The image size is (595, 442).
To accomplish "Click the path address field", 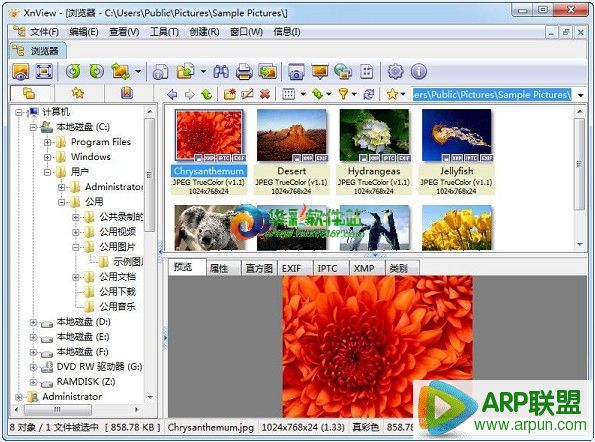I will point(492,94).
